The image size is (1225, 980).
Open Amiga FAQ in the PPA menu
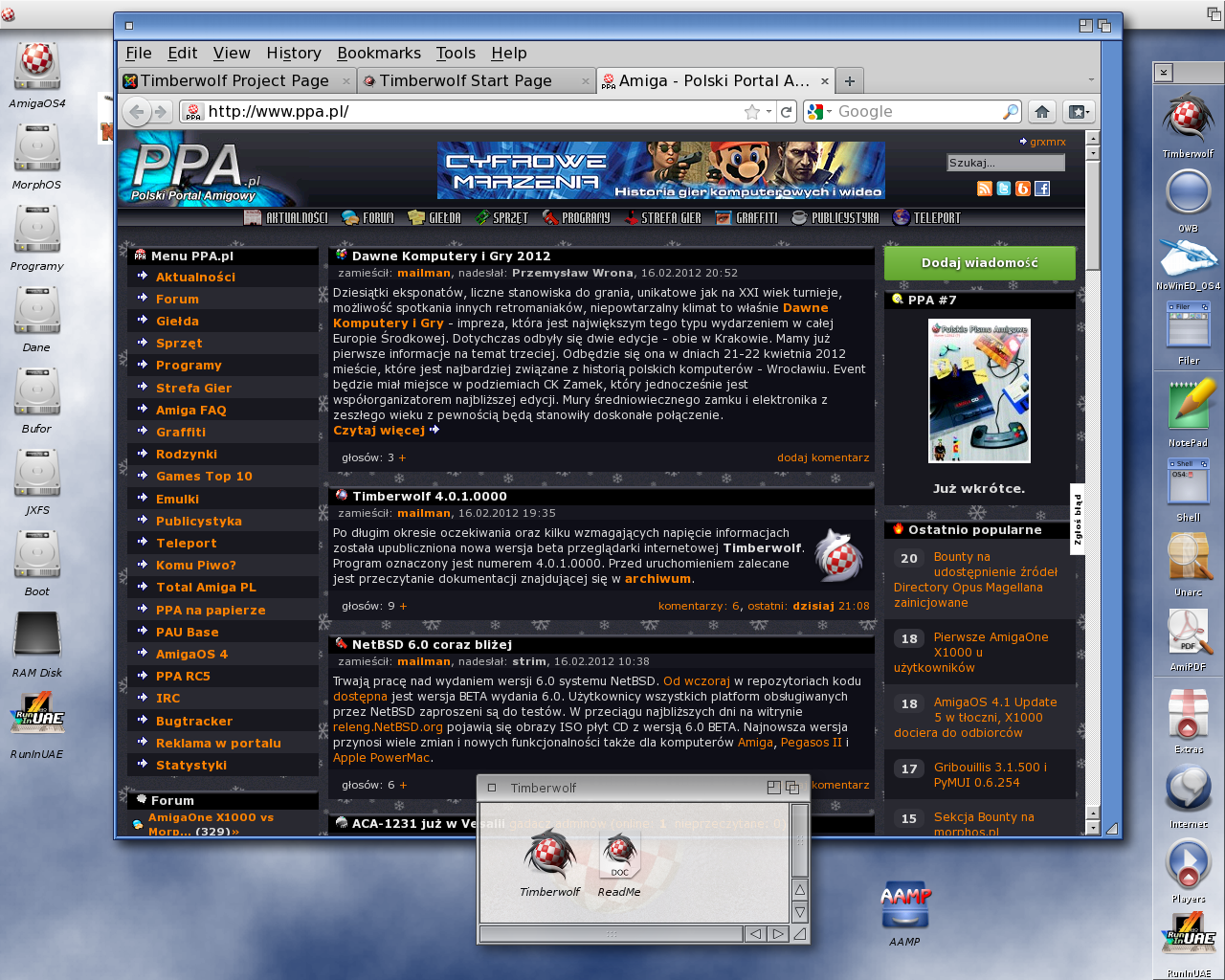coord(191,410)
